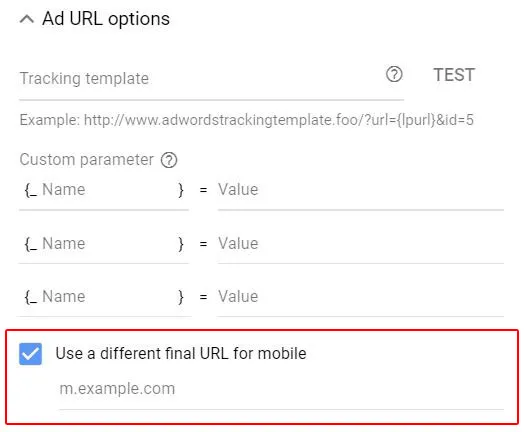The width and height of the screenshot is (524, 432).
Task: Click the Custom parameter label
Action: 87,160
